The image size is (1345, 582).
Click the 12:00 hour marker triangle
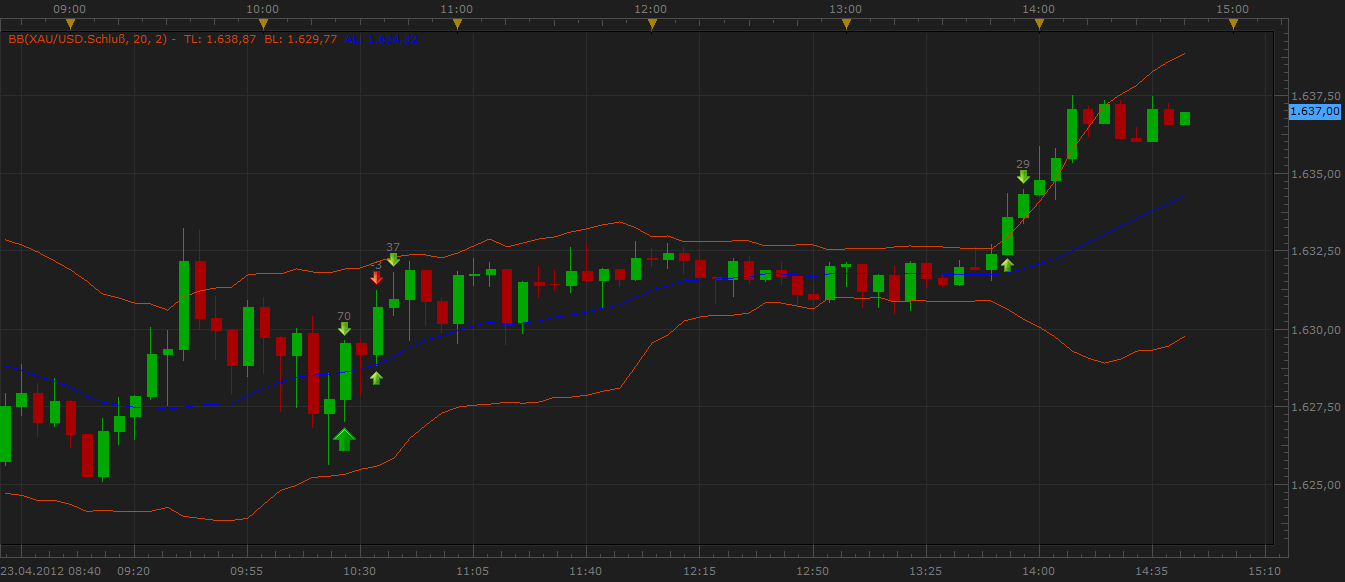pos(651,24)
